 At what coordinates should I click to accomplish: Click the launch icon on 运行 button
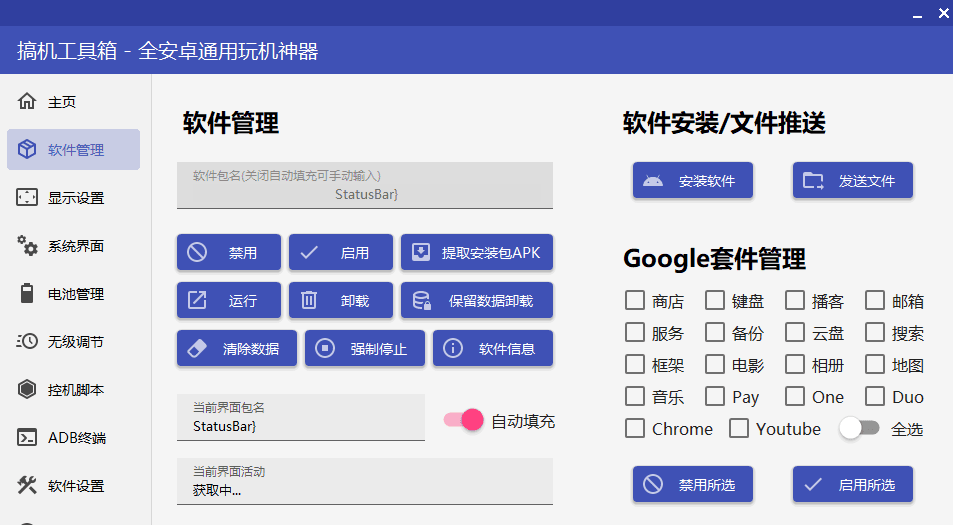click(197, 300)
